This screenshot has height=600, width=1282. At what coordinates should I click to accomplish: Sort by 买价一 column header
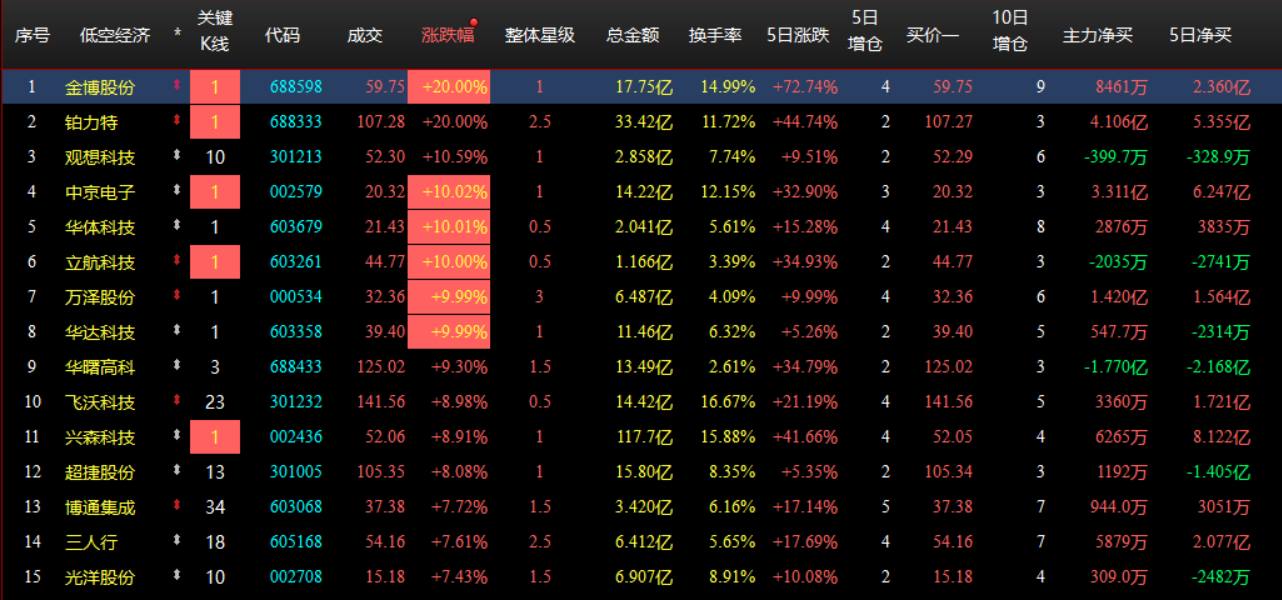pos(933,35)
